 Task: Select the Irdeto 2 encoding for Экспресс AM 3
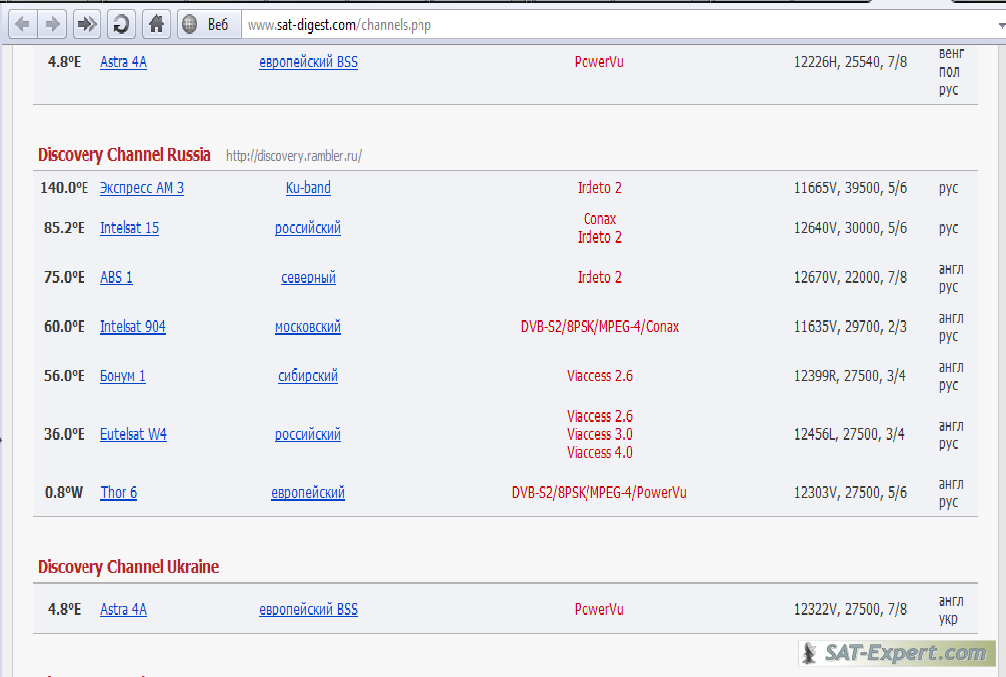pos(599,188)
